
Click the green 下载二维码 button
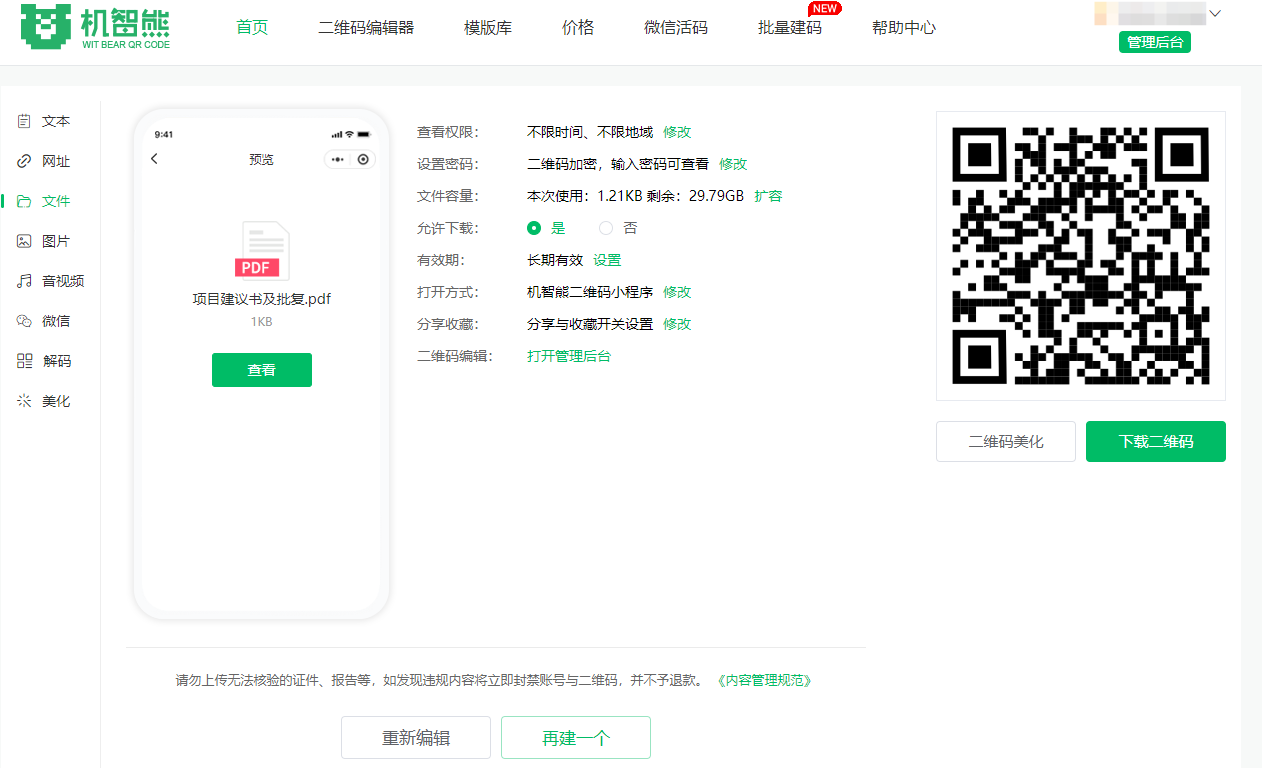1155,441
